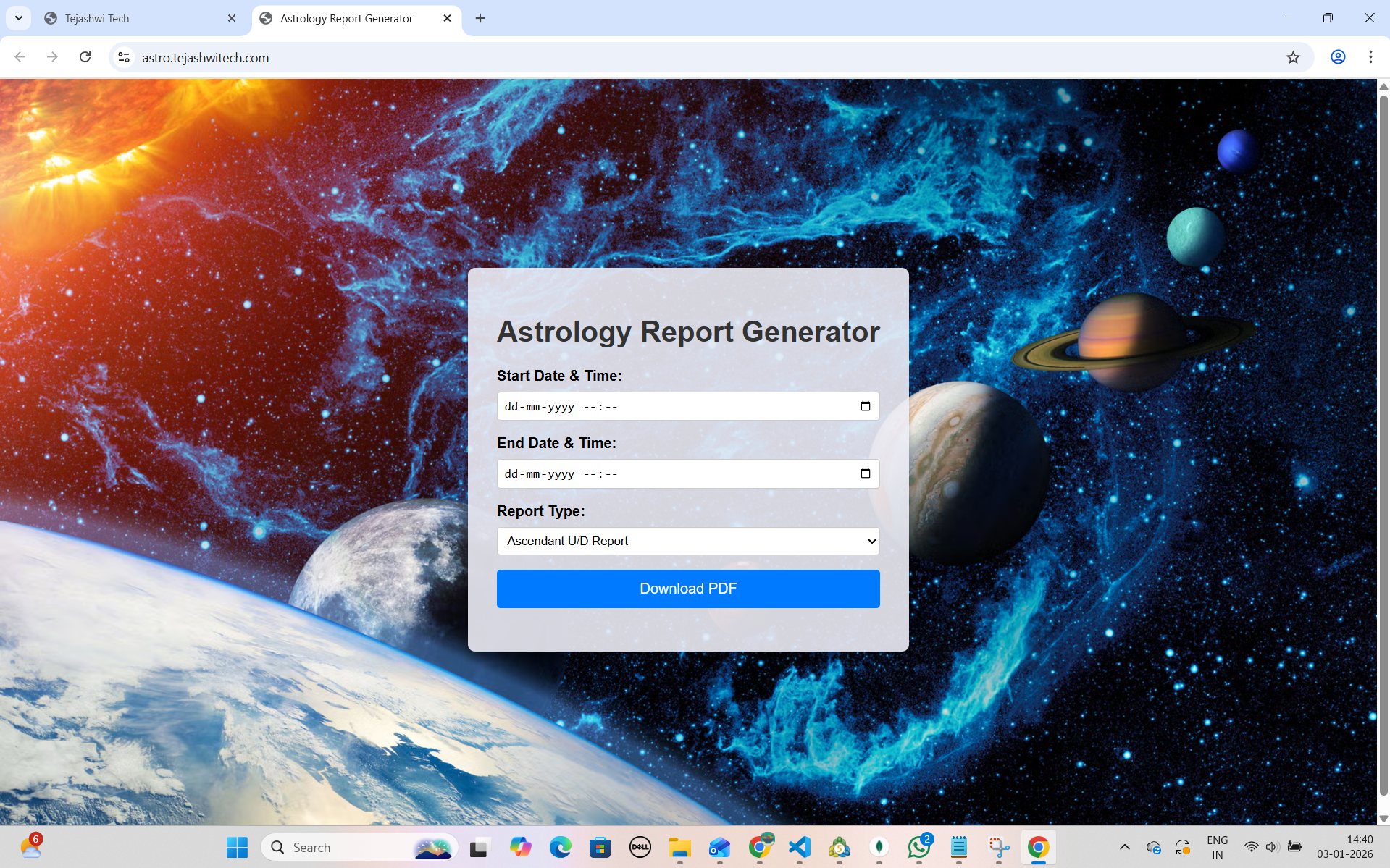
Task: Reload the astrology page
Action: click(x=85, y=57)
